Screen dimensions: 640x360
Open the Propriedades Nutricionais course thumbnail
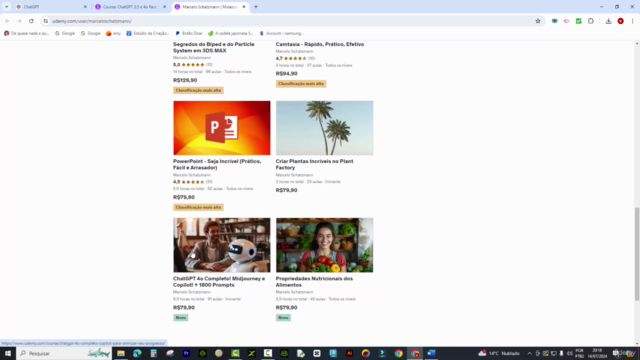coord(324,245)
